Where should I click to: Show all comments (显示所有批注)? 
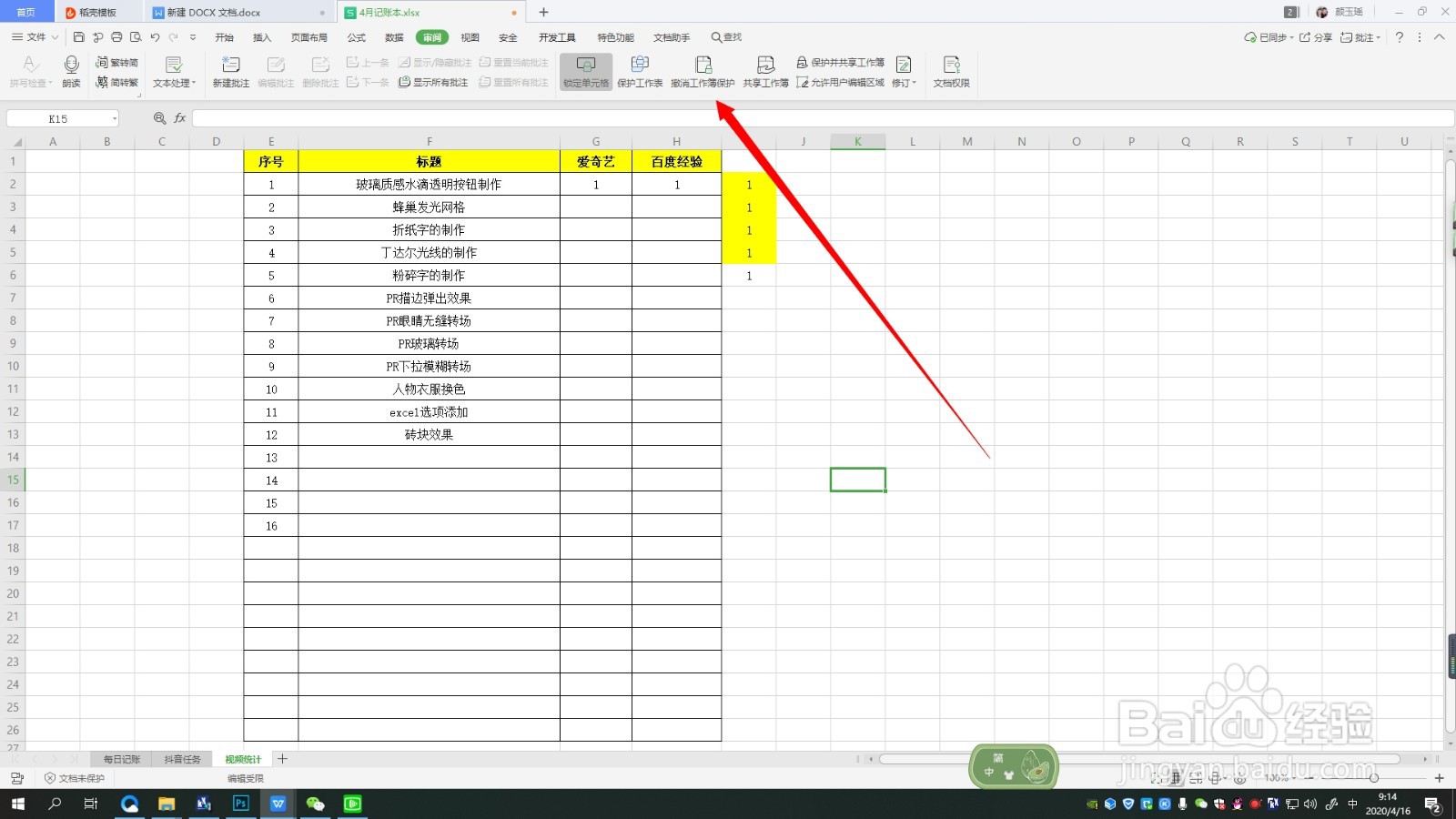click(433, 82)
